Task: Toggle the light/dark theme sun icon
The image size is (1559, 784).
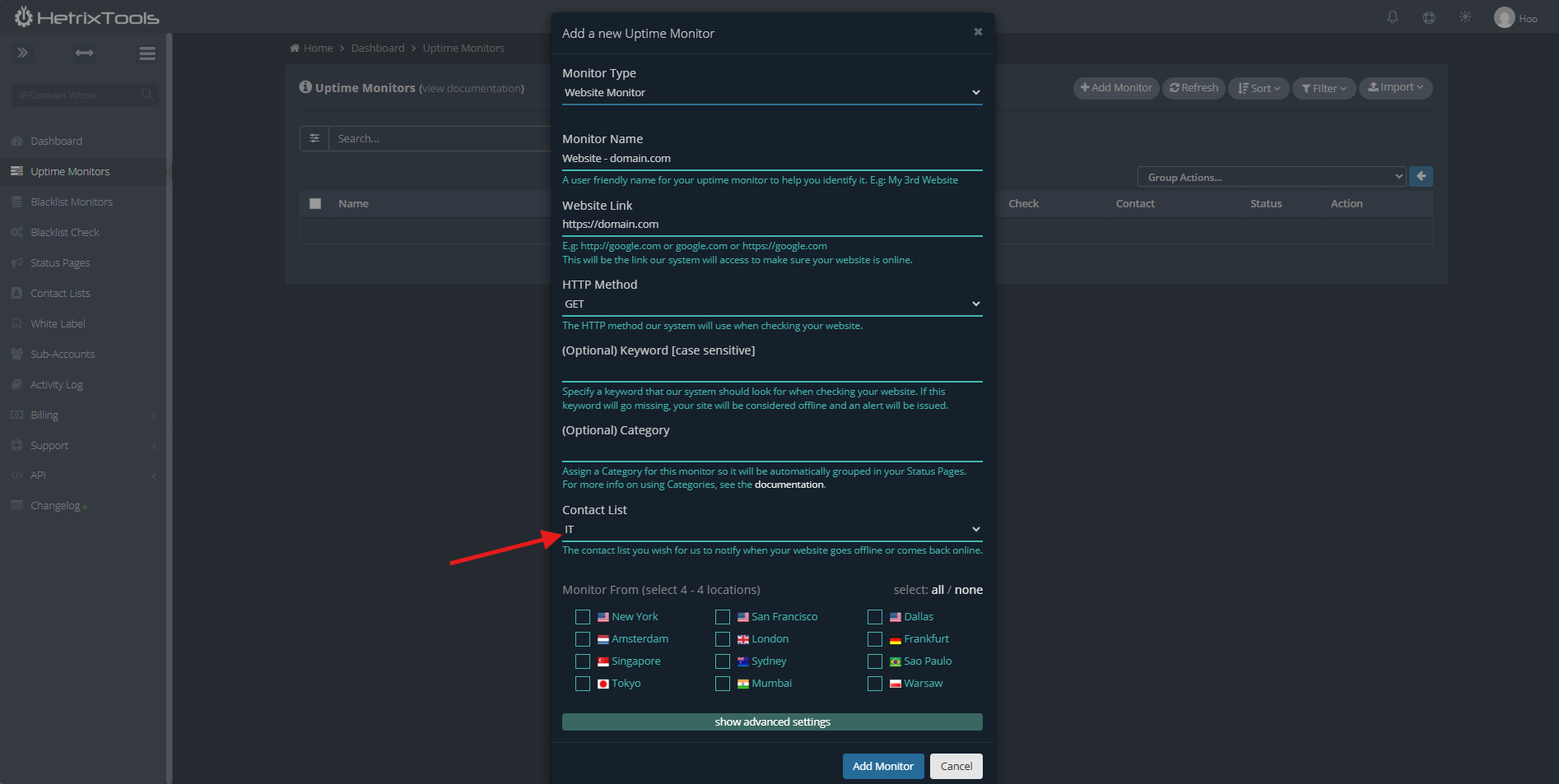Action: tap(1465, 17)
